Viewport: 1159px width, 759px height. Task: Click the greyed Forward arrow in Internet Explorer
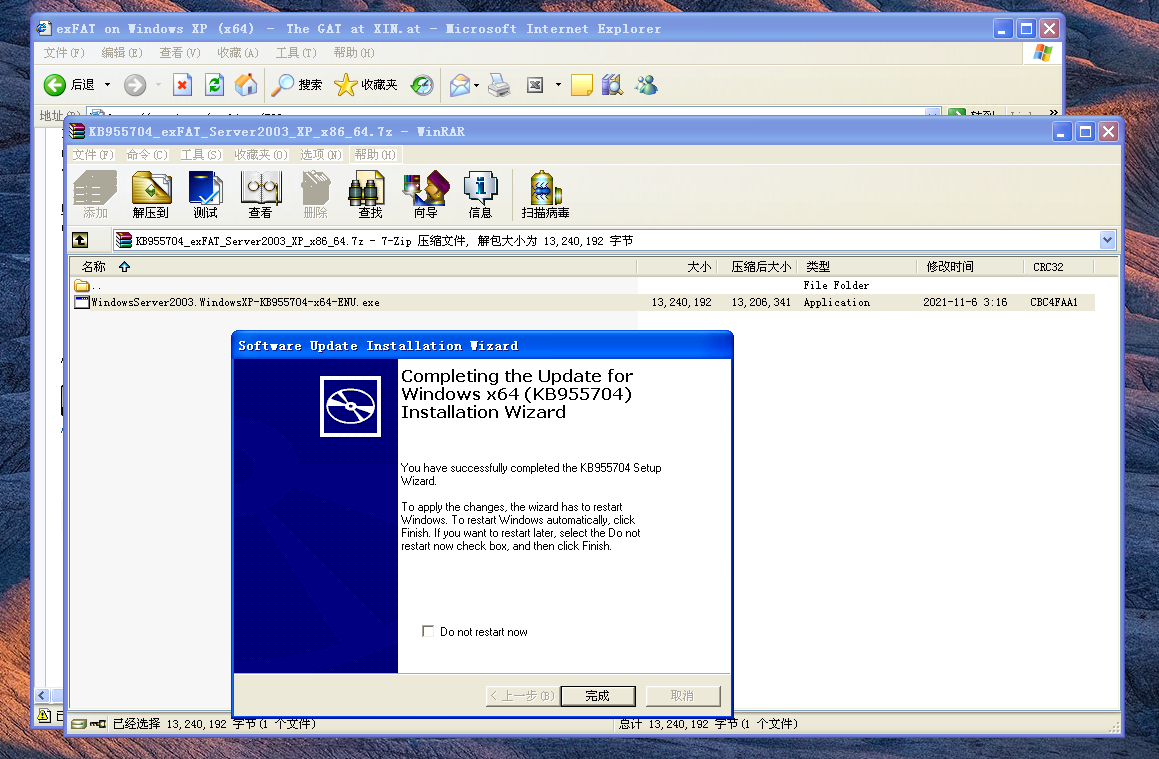pyautogui.click(x=135, y=85)
